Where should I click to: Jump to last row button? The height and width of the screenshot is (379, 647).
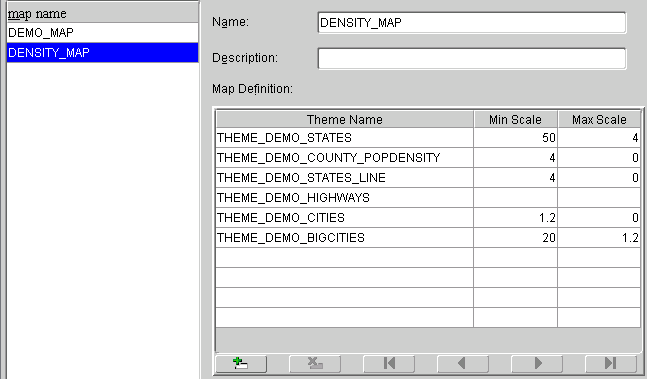[611, 363]
